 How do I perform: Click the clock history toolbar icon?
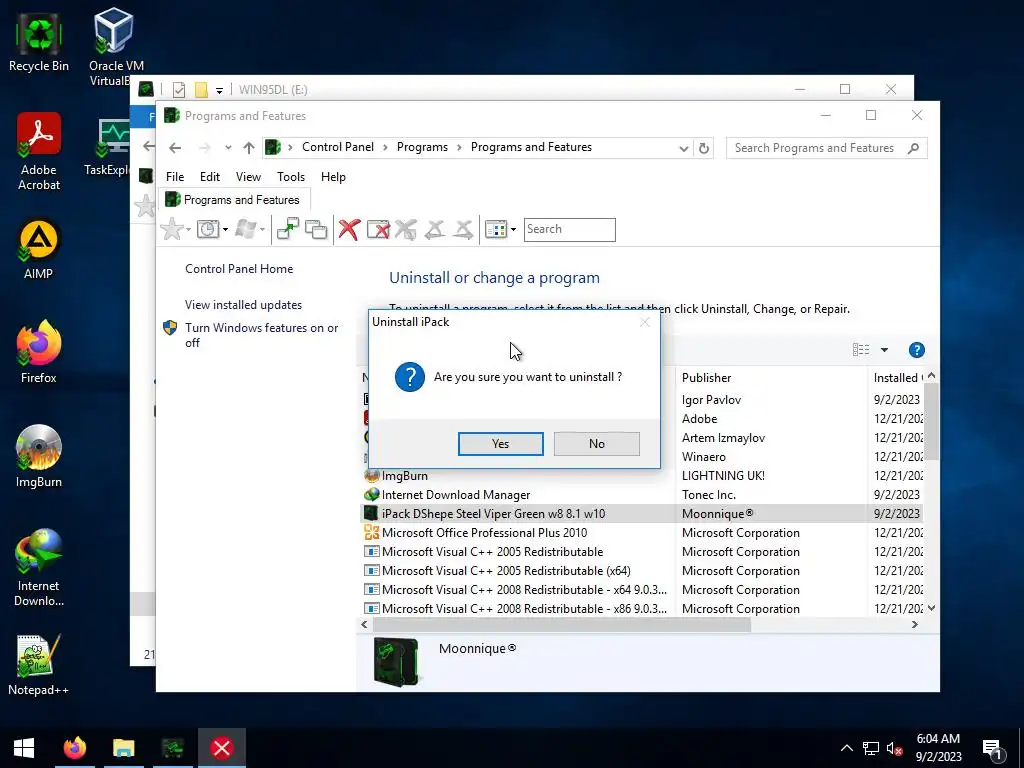(208, 229)
